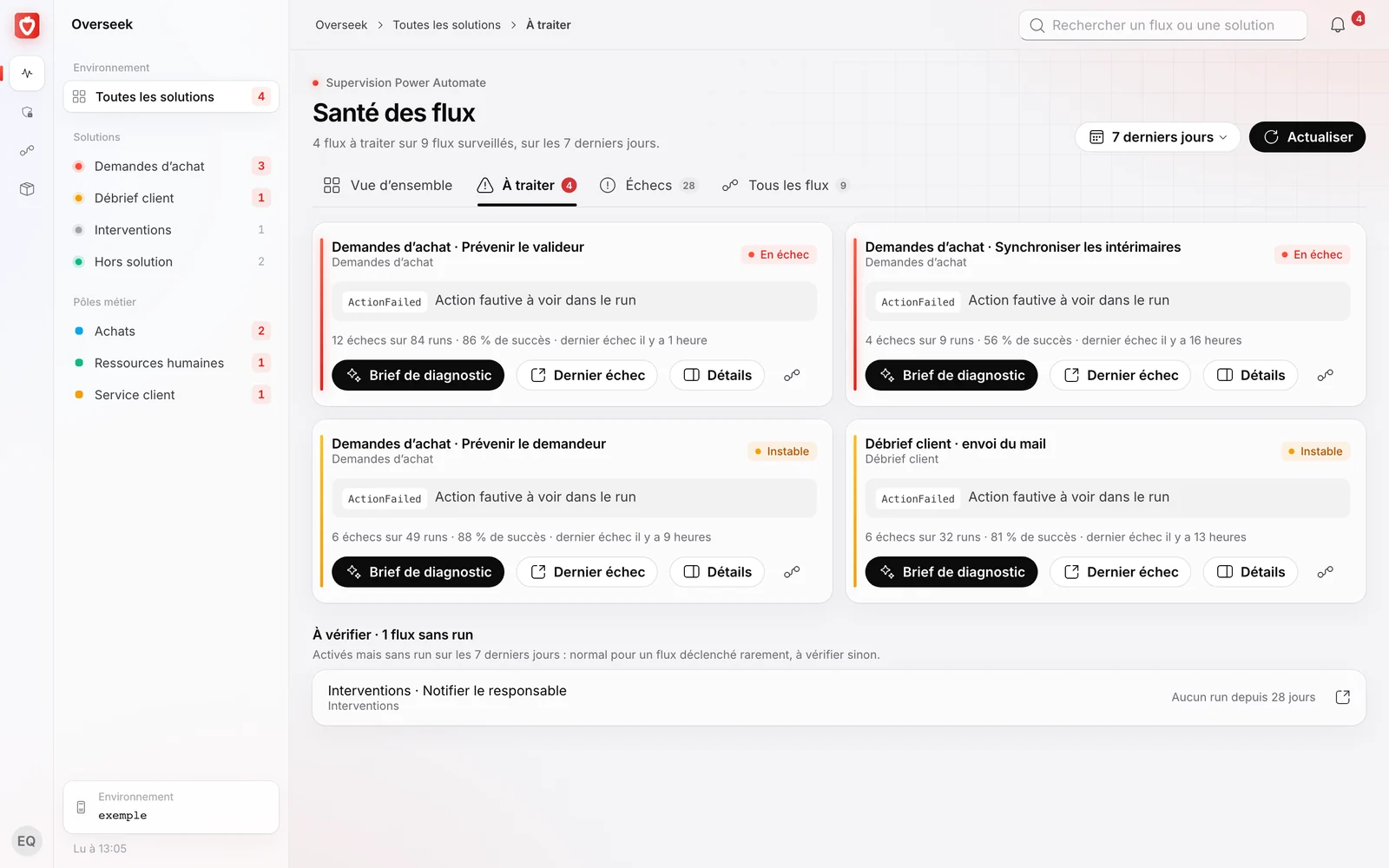Click the Overseek strawberry logo
Screen dimensions: 1389x868
[27, 26]
